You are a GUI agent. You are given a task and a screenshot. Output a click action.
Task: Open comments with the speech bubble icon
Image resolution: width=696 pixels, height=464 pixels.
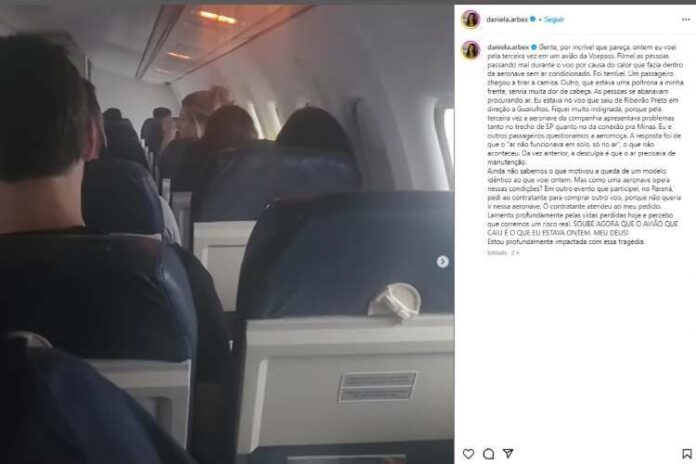point(488,453)
